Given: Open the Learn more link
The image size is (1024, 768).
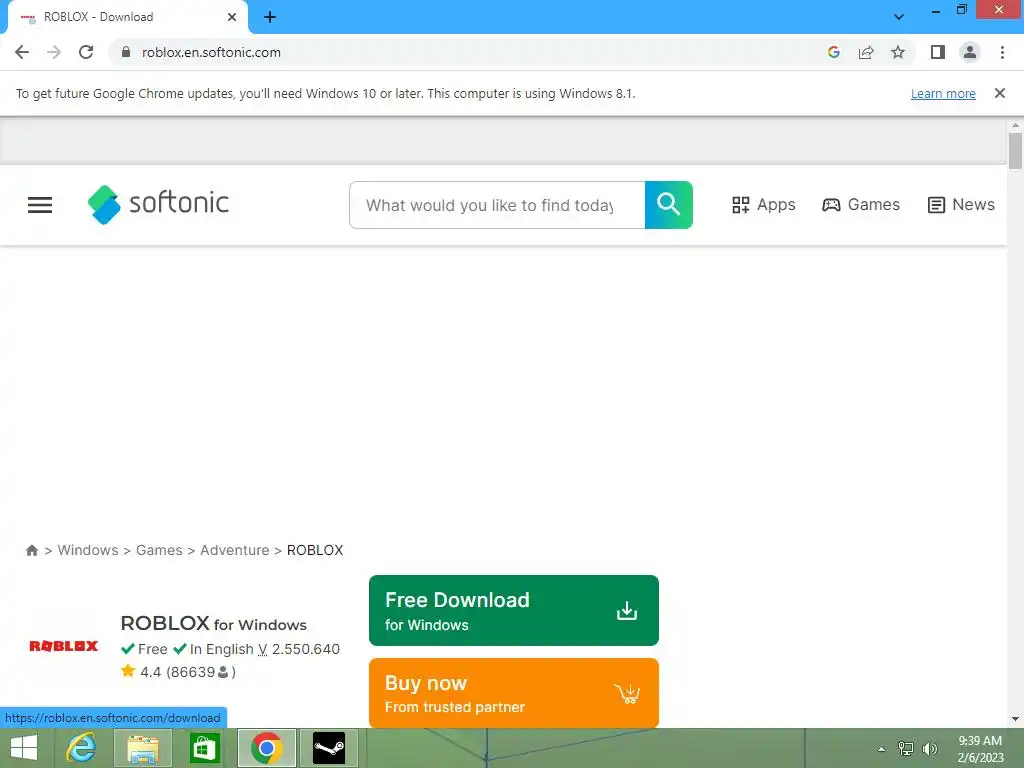Looking at the screenshot, I should click(943, 93).
